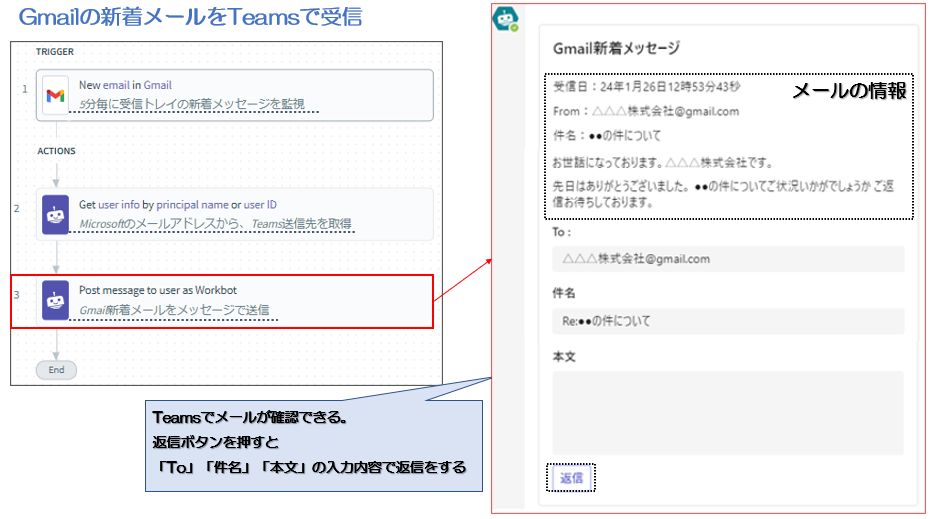This screenshot has height=519, width=932.
Task: Click the 'email' link in trigger title
Action: pos(116,85)
